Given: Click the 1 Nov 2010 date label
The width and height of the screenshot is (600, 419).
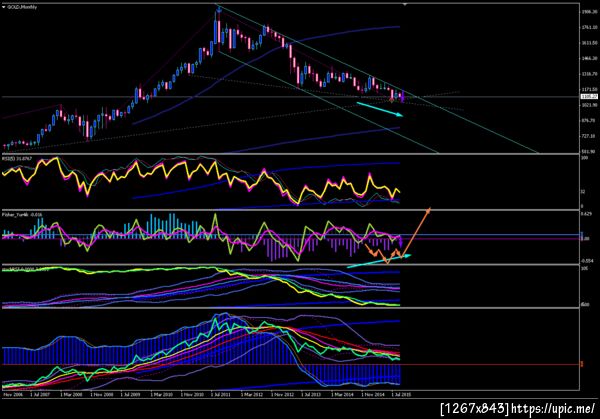Looking at the screenshot, I should (x=192, y=394).
